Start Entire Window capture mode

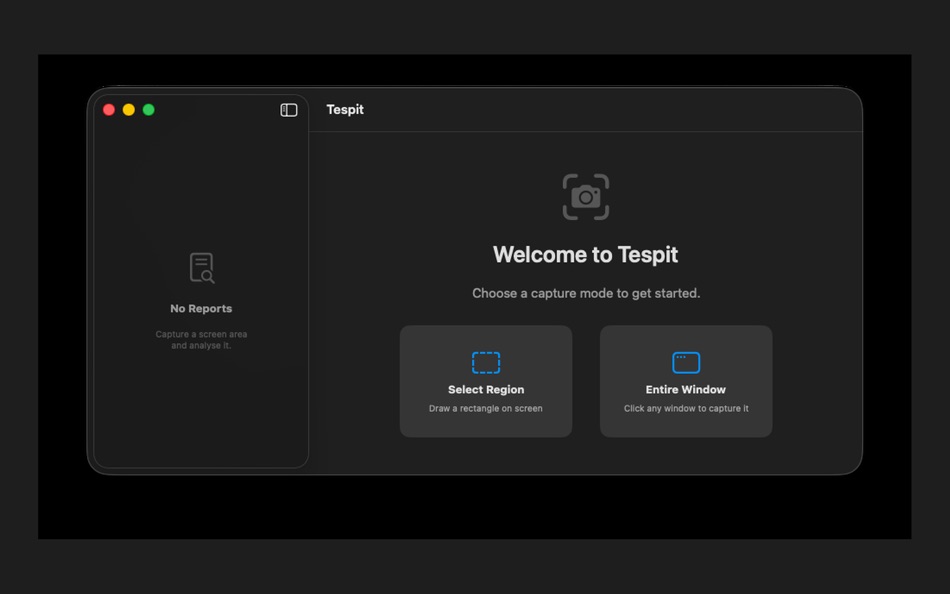(x=685, y=381)
